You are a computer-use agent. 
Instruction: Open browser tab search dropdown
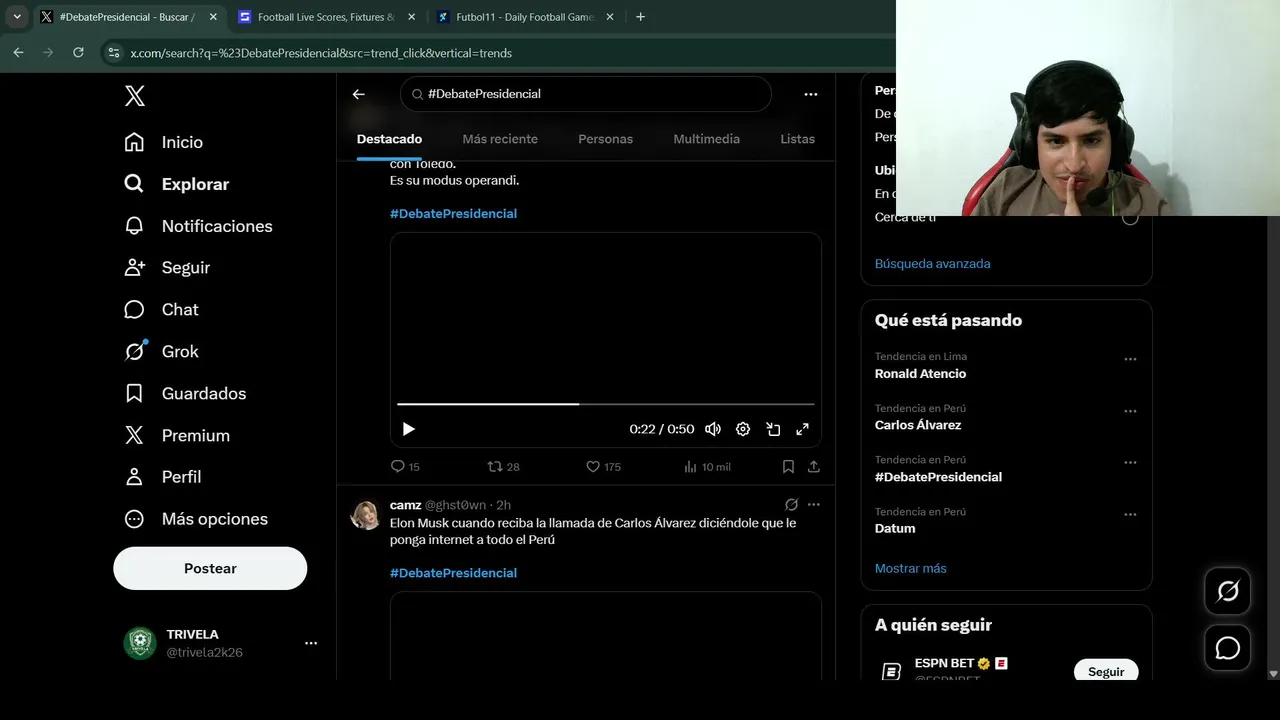click(x=17, y=17)
